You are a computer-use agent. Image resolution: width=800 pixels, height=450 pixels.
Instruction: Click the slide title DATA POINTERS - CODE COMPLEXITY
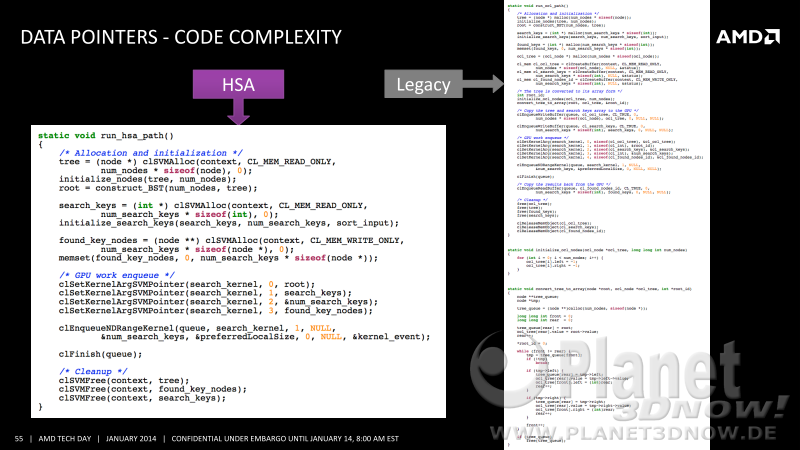(x=181, y=37)
